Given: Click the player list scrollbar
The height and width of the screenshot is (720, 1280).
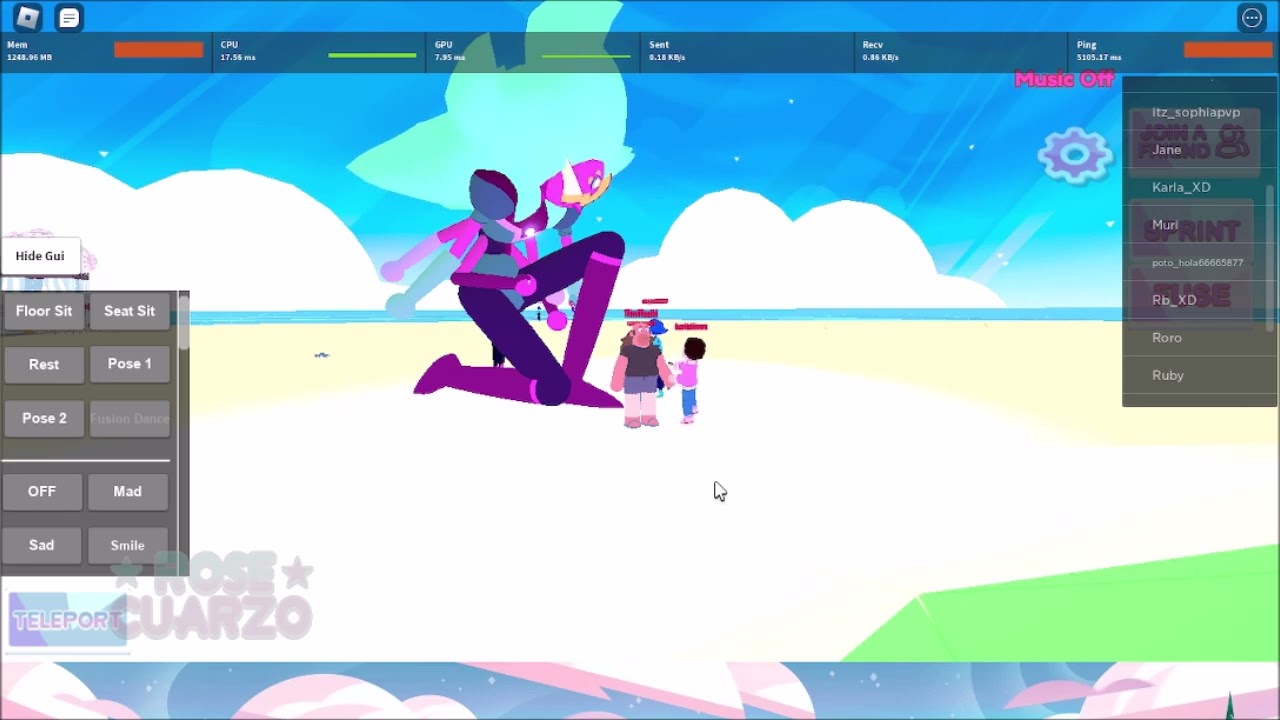Looking at the screenshot, I should coord(1271,258).
